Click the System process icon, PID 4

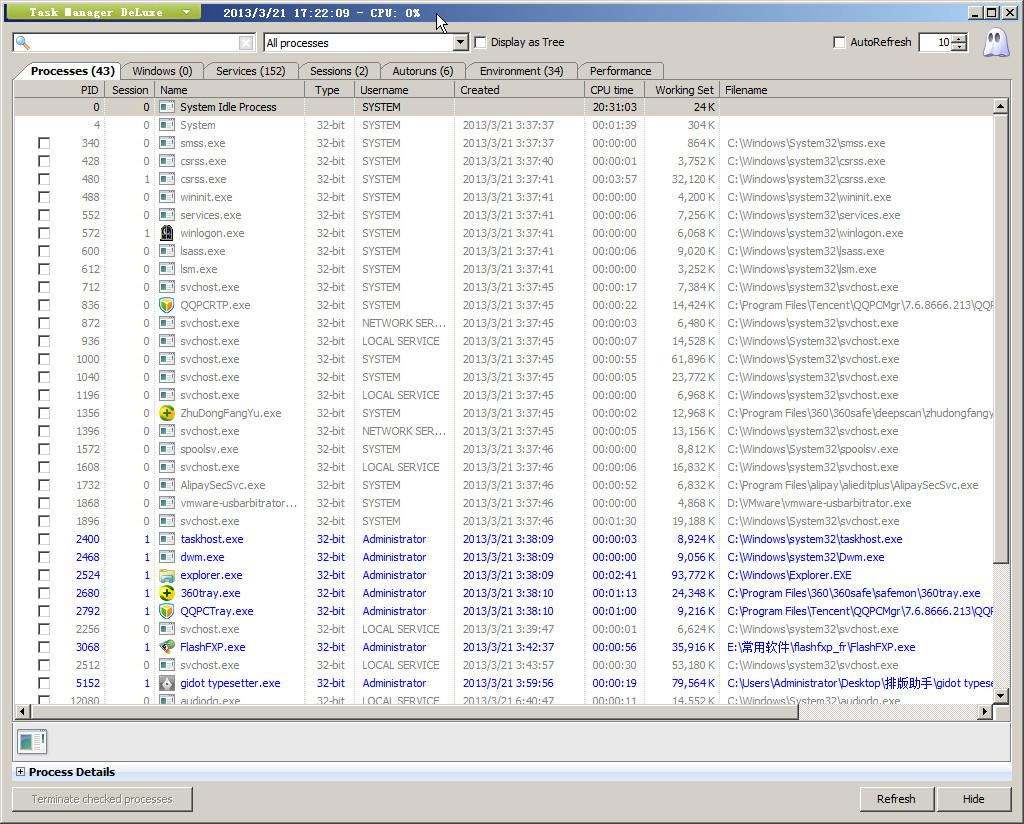click(x=167, y=125)
